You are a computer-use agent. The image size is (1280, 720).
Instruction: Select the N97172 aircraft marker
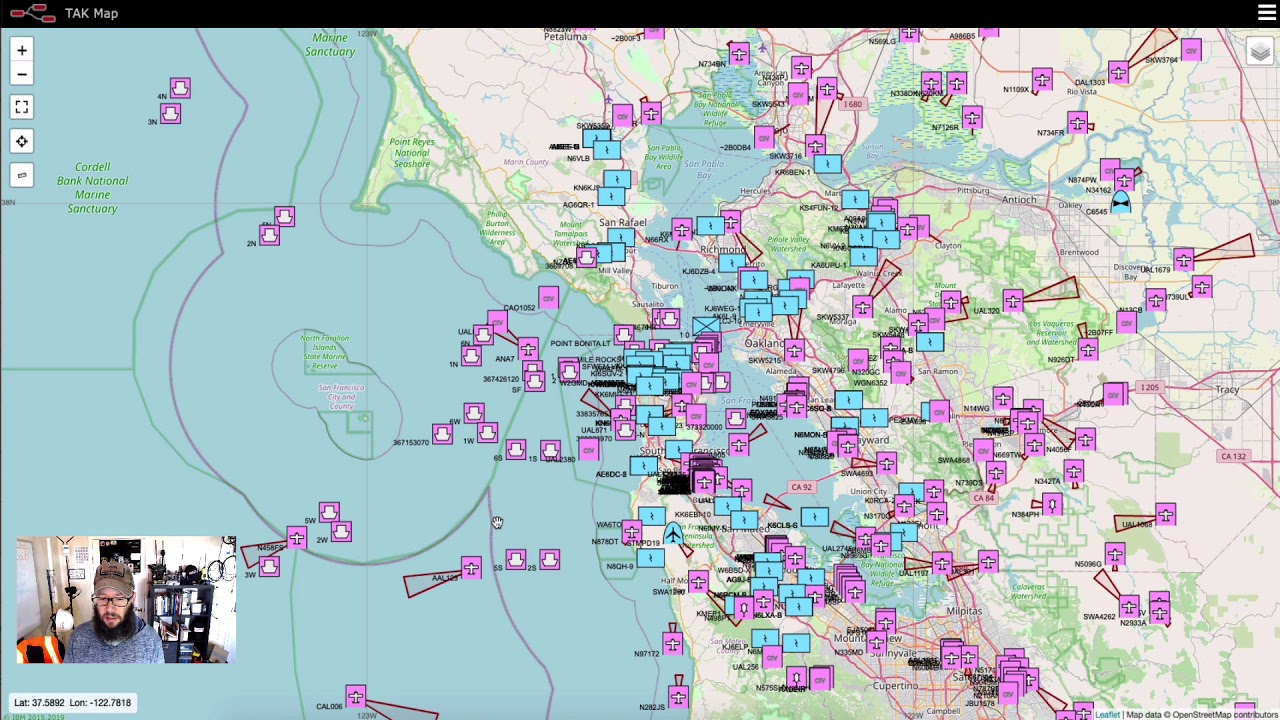pyautogui.click(x=672, y=645)
